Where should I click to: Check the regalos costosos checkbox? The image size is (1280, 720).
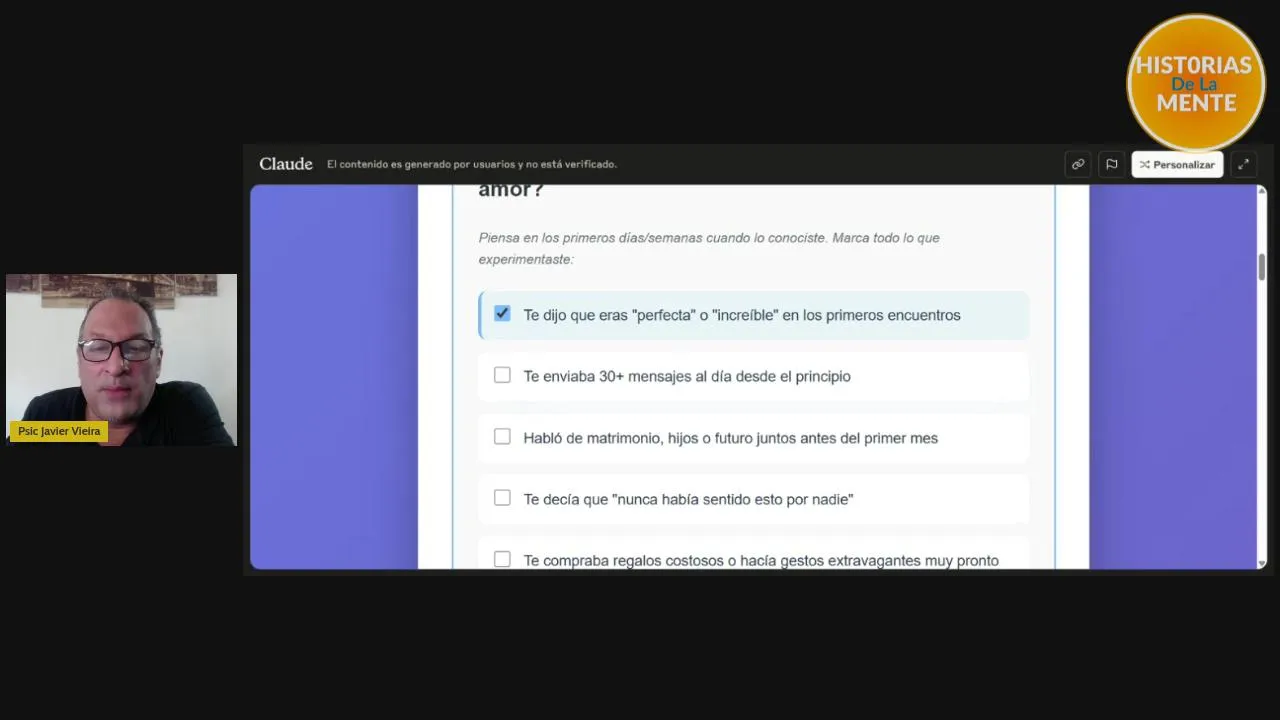click(502, 559)
